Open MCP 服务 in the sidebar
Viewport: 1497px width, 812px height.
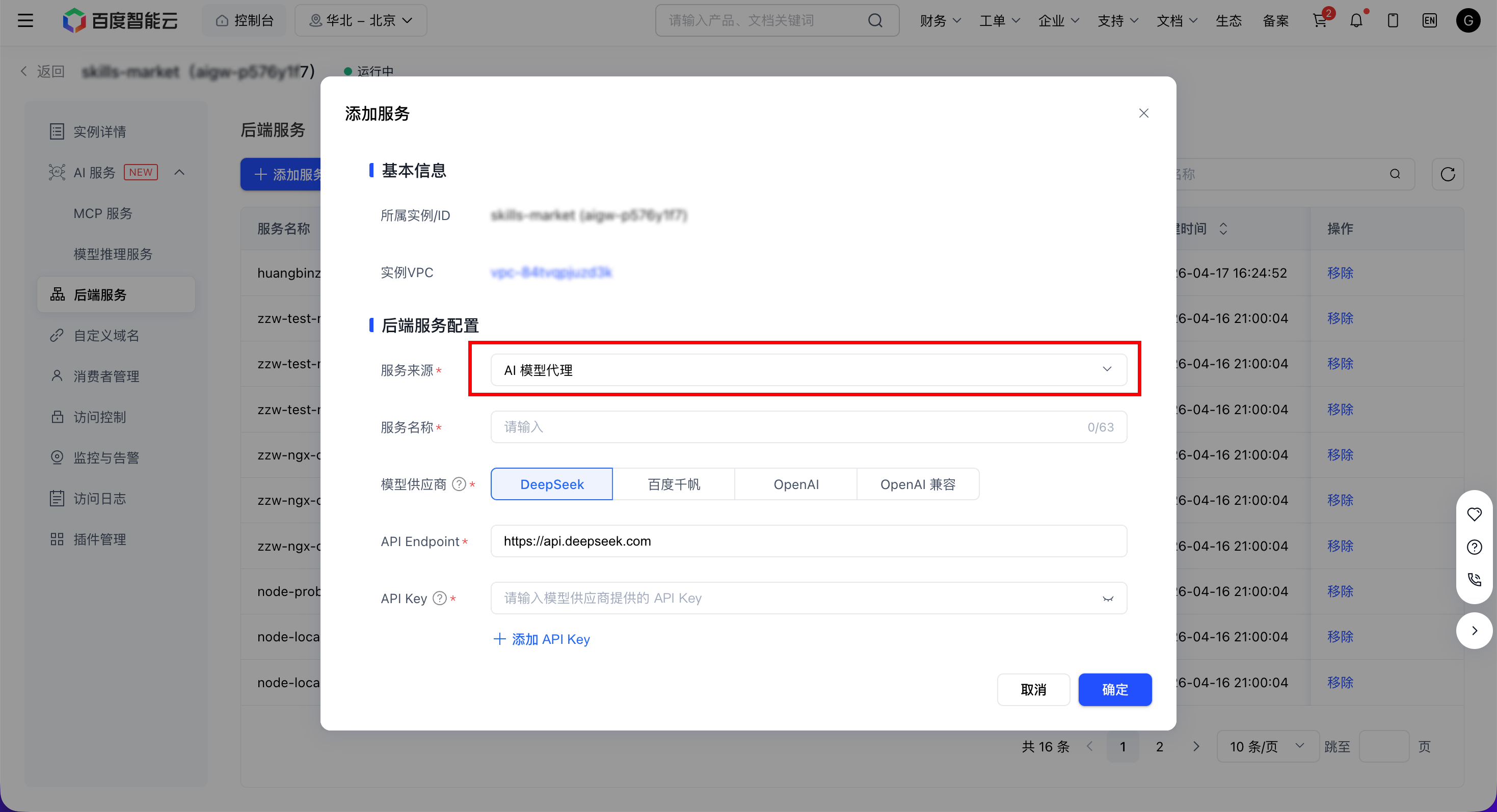(103, 214)
